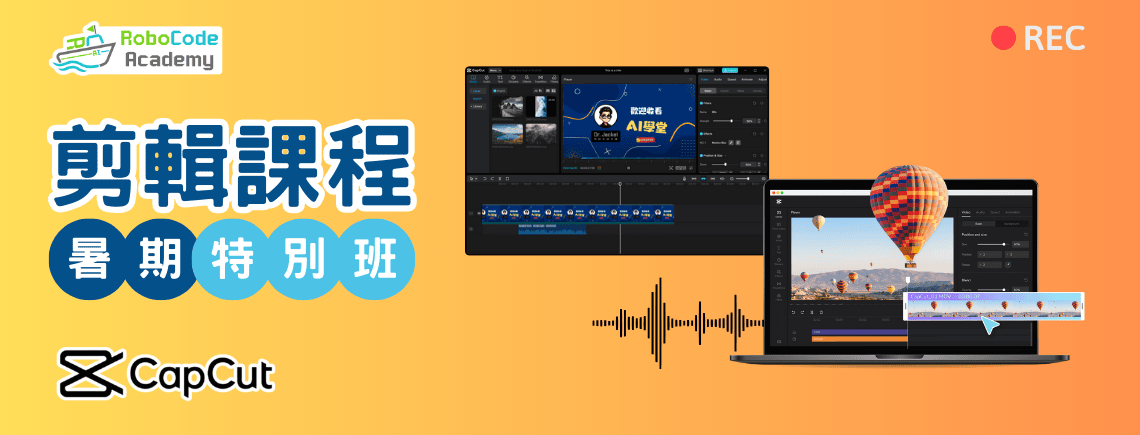Open the Video tab in the laptop's right panel

[x=966, y=212]
